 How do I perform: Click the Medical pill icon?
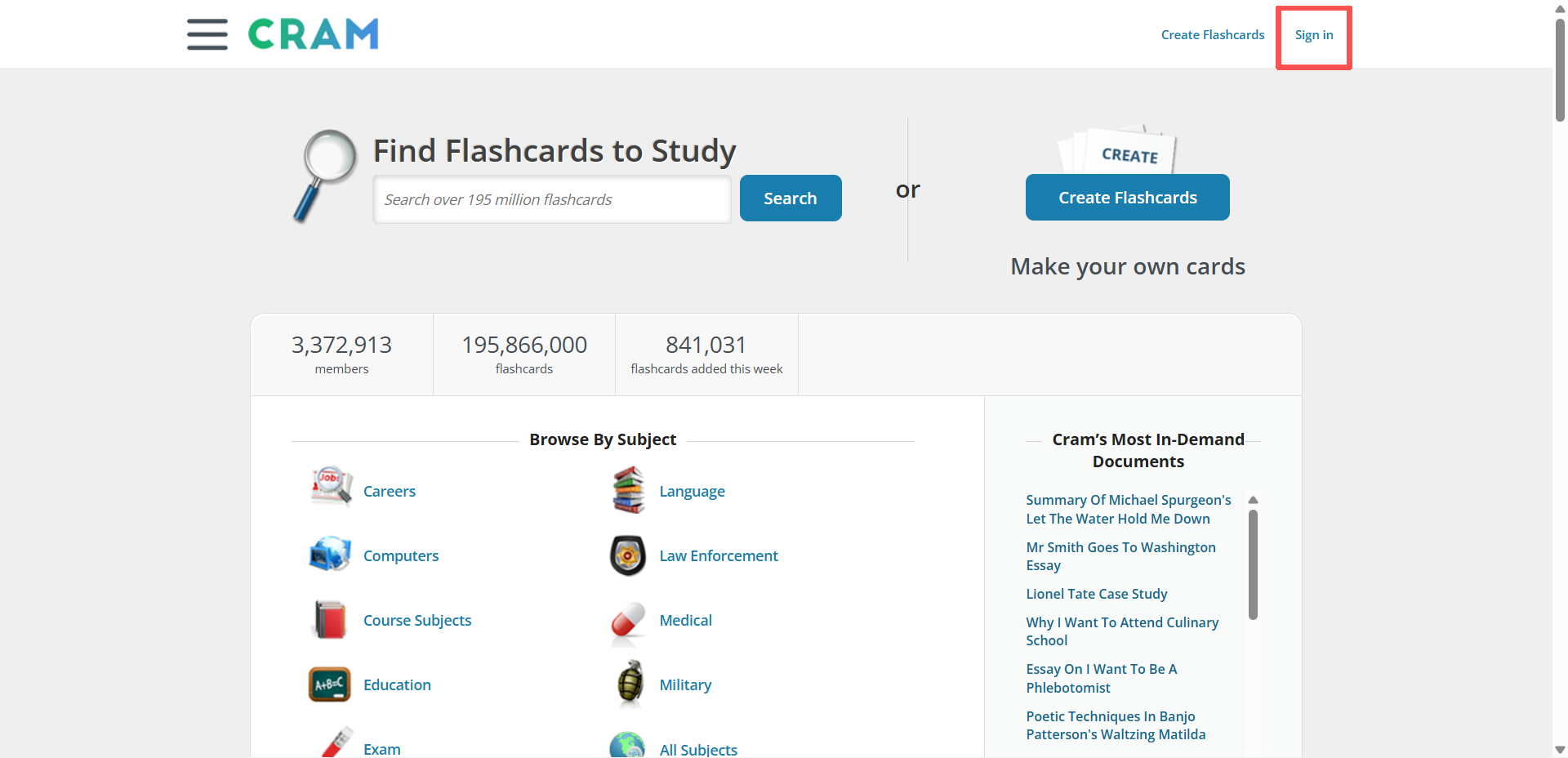628,622
